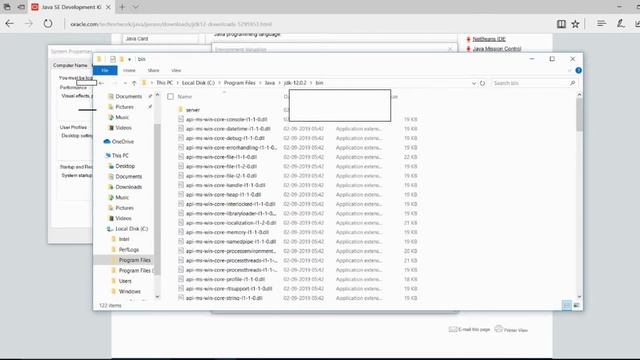Open recent locations dropdown arrow
The image size is (640, 360).
pos(125,83)
